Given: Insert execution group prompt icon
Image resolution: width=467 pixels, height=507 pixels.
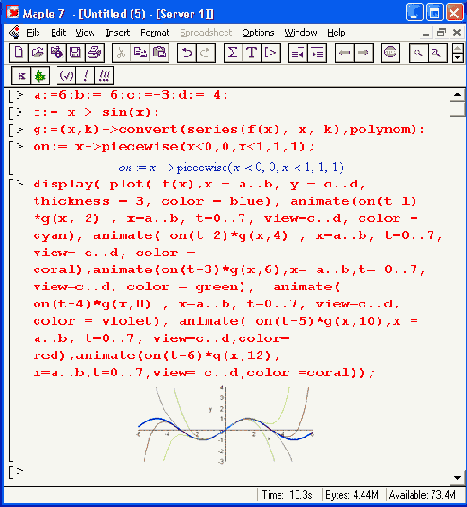Looking at the screenshot, I should coord(271,53).
